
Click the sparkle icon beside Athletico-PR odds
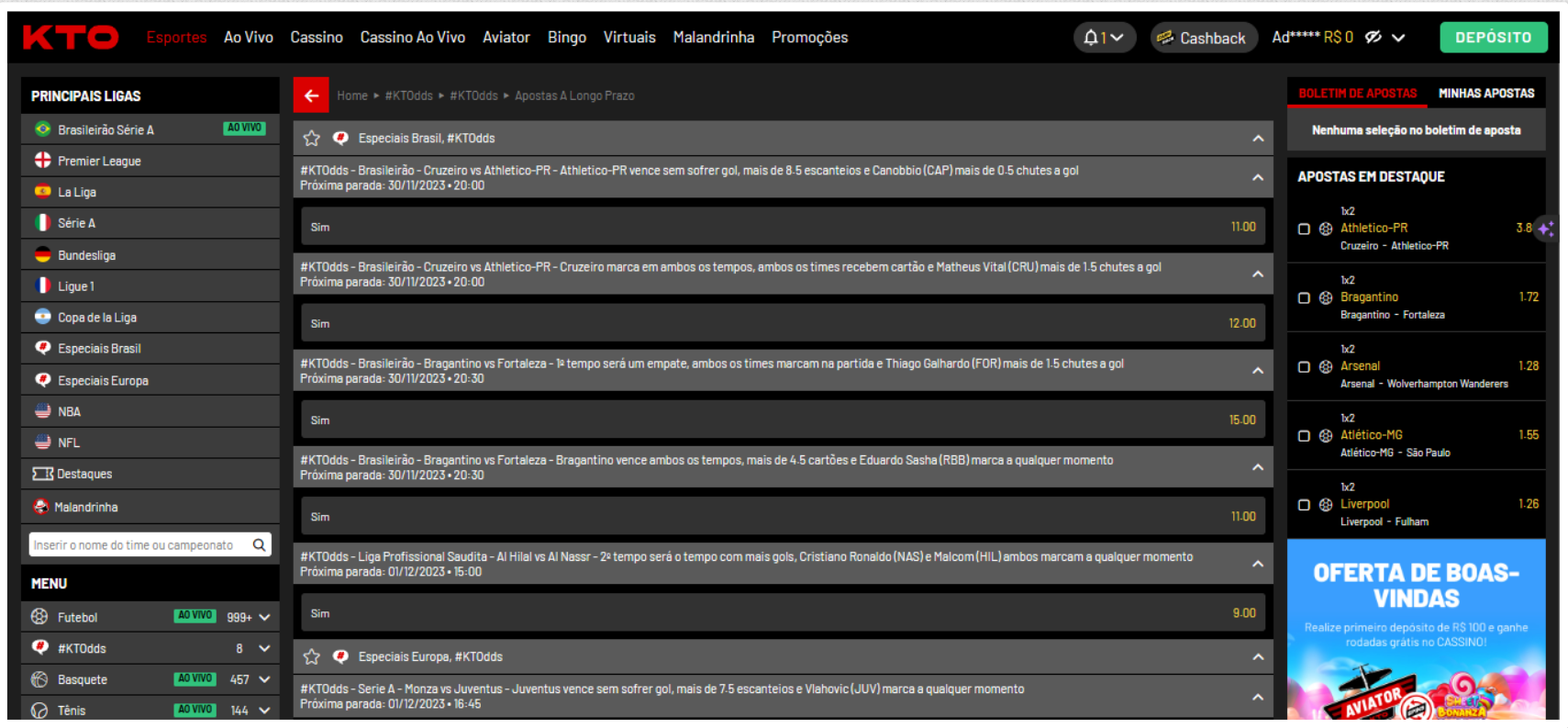pos(1546,229)
